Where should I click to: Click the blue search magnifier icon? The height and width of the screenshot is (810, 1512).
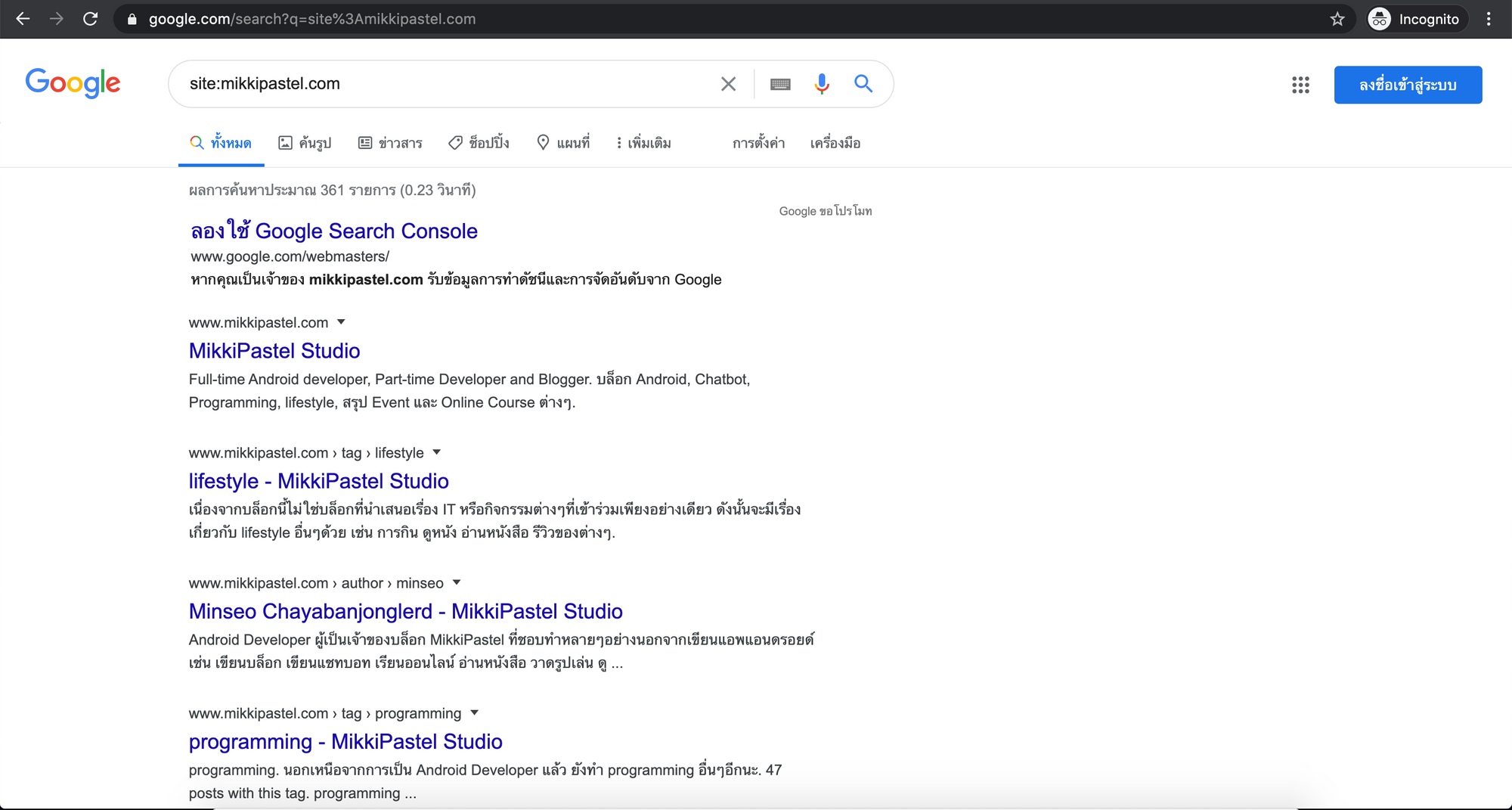(863, 84)
